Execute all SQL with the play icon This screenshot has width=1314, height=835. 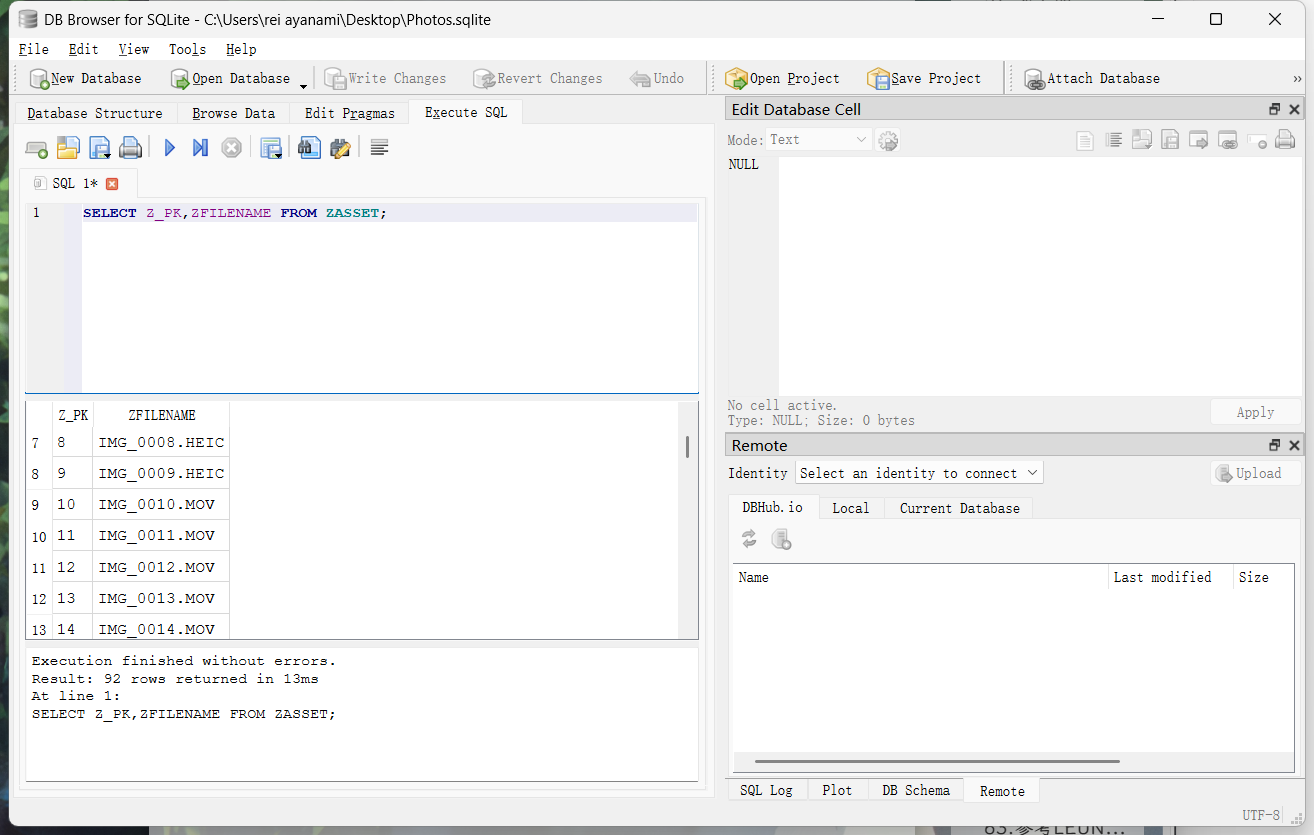pos(170,148)
